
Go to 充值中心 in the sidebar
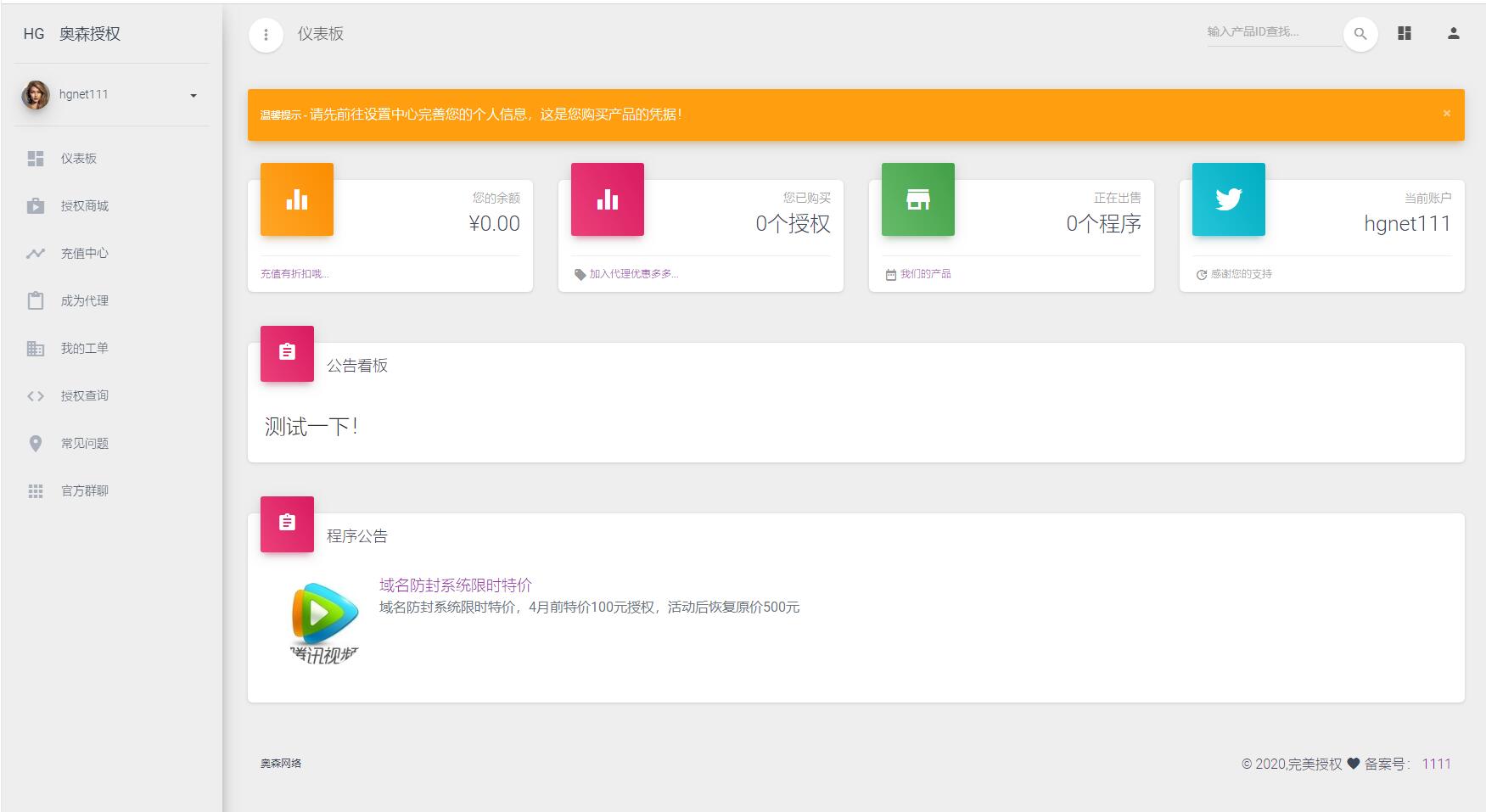click(x=84, y=254)
